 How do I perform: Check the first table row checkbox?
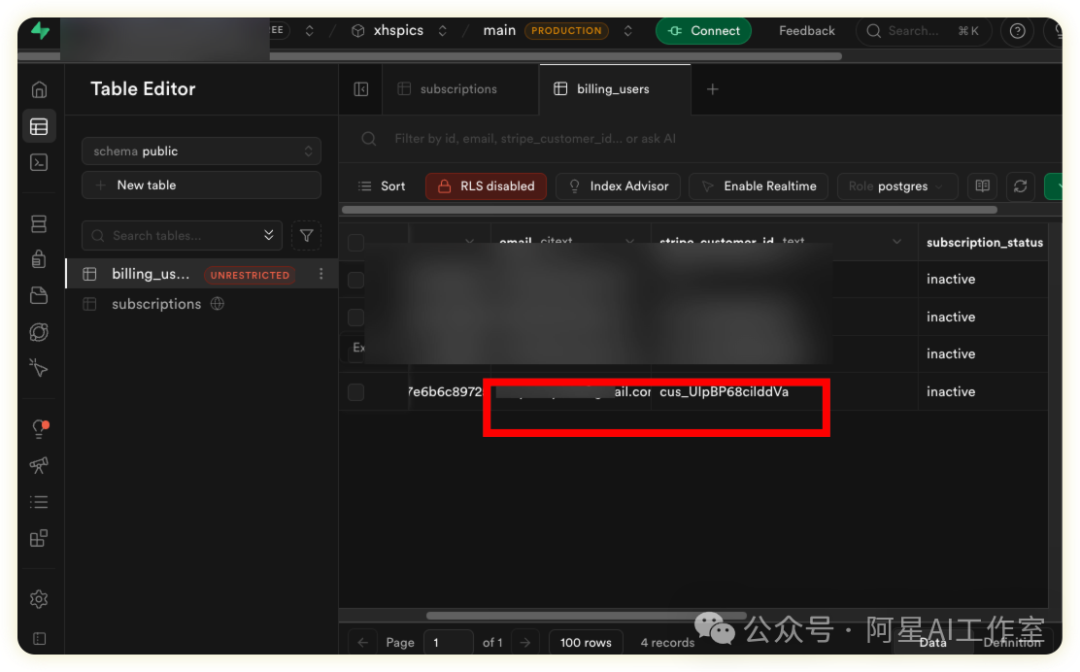(356, 280)
